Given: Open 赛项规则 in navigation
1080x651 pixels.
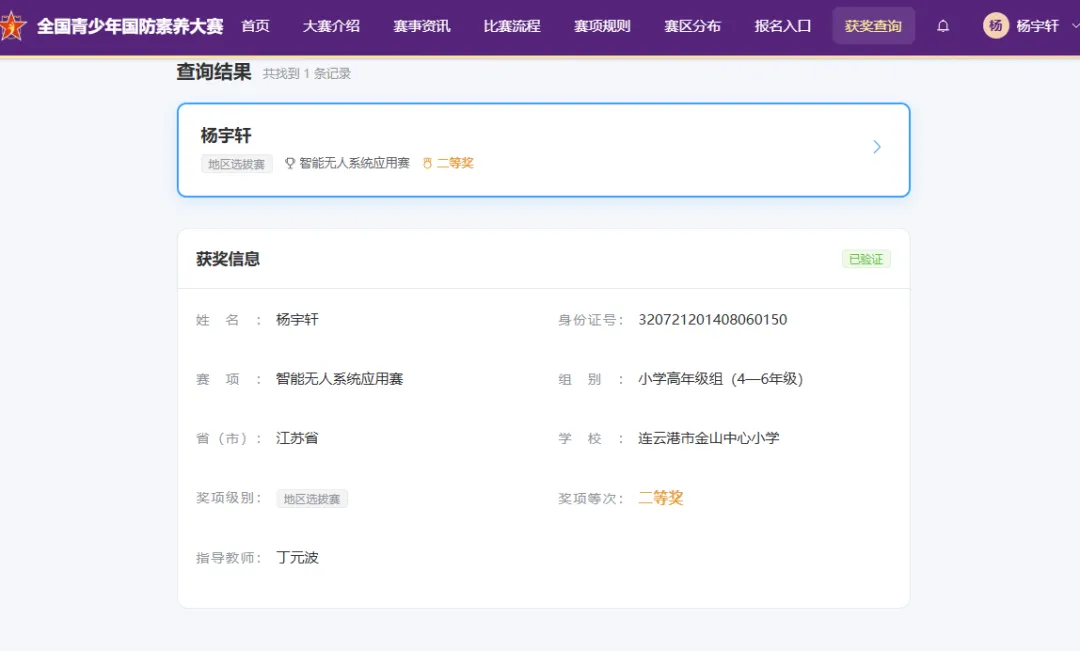Looking at the screenshot, I should point(602,26).
